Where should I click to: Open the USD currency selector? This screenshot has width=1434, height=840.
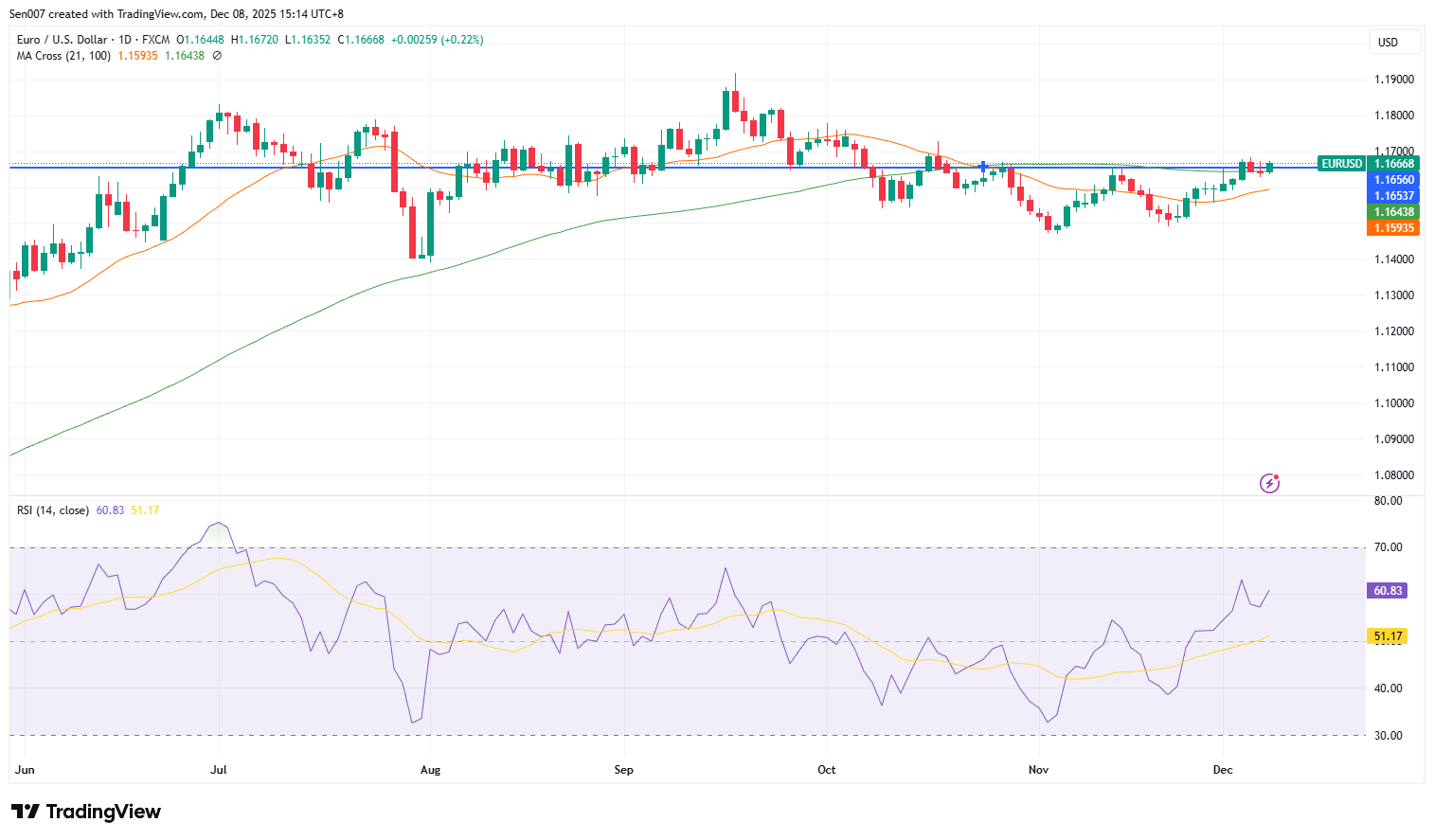coord(1394,42)
